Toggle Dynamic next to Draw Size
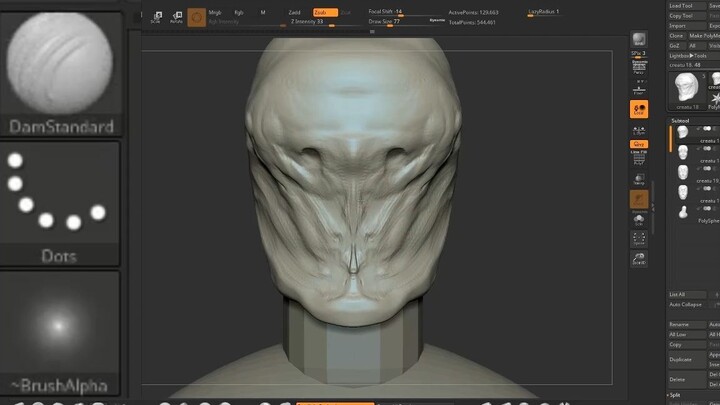The height and width of the screenshot is (405, 720). [x=437, y=21]
